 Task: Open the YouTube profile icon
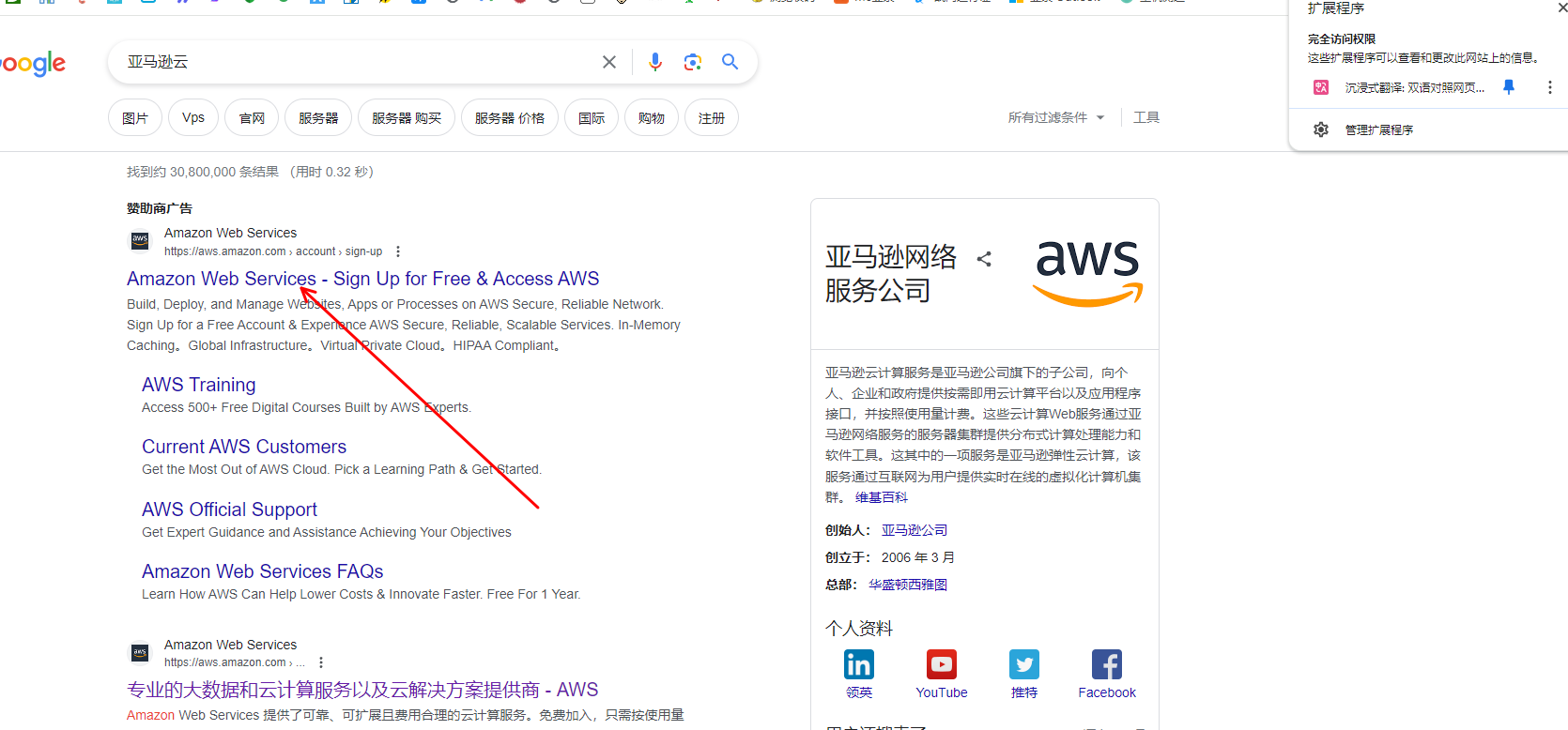pyautogui.click(x=942, y=664)
